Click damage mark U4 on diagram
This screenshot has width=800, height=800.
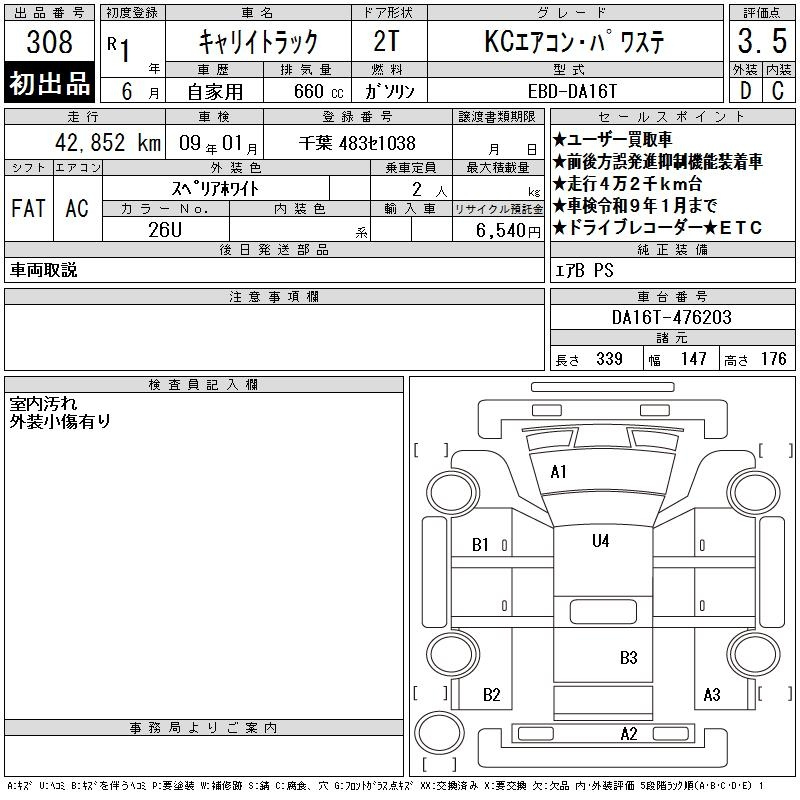point(601,541)
